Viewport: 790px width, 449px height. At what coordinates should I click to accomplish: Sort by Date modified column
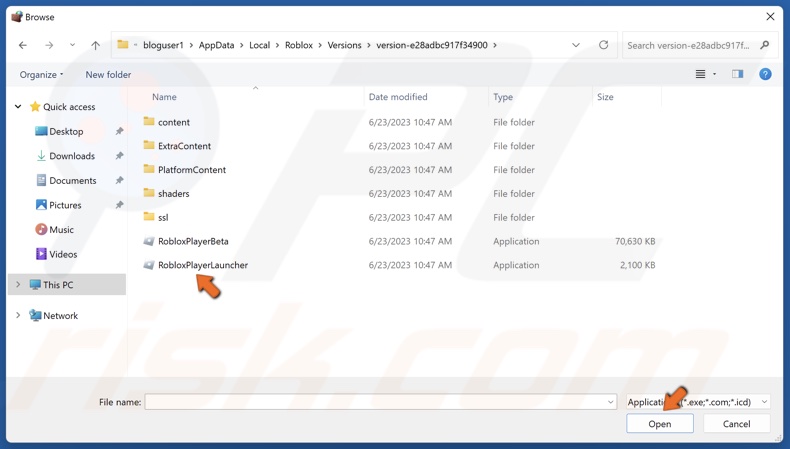click(x=398, y=97)
